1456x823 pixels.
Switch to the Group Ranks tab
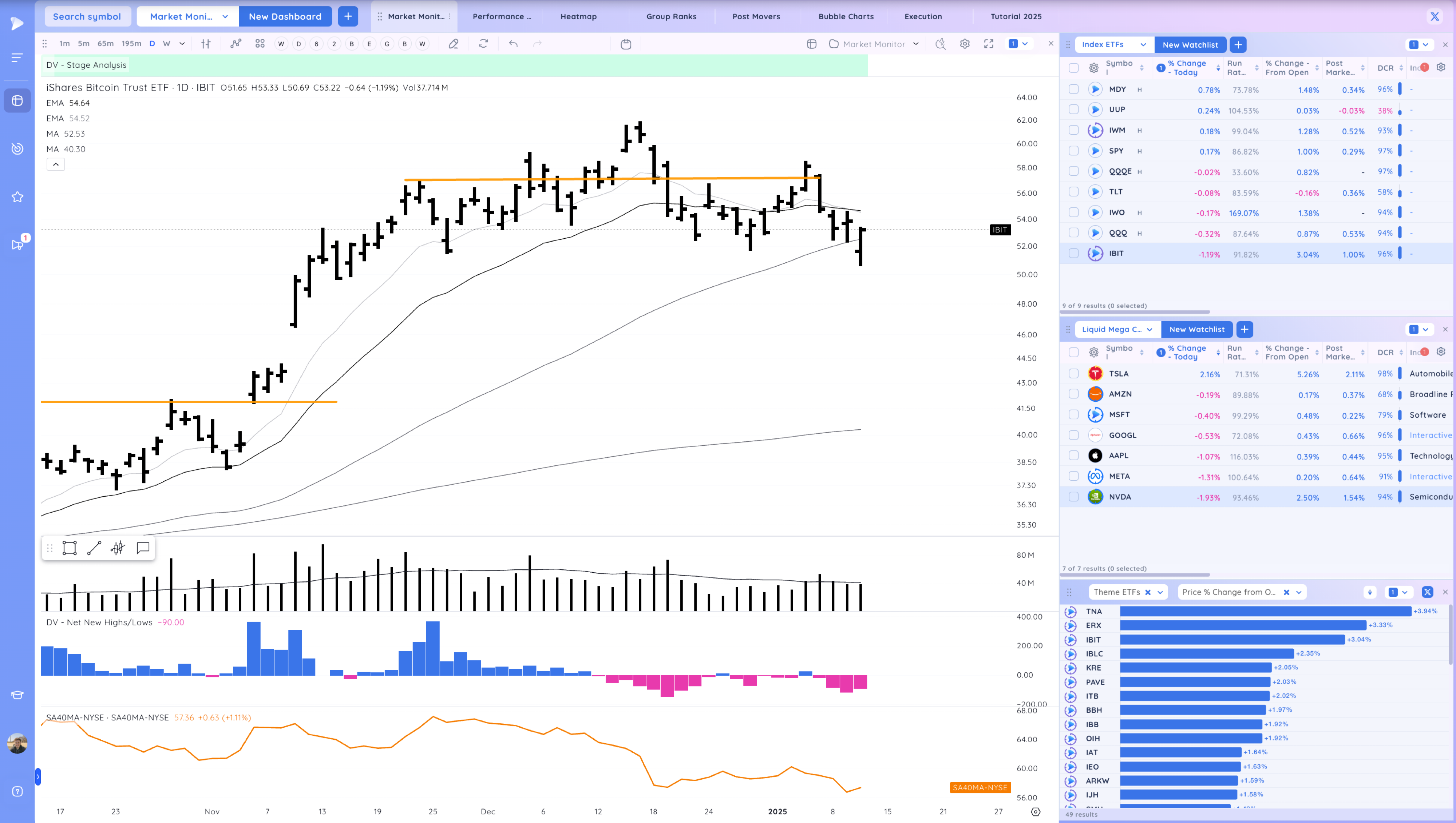671,16
